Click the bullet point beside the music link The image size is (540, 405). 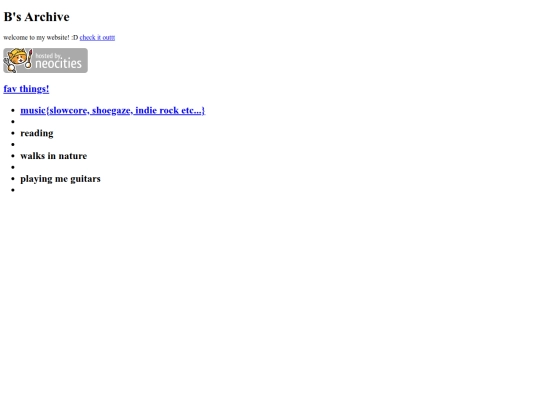point(13,111)
